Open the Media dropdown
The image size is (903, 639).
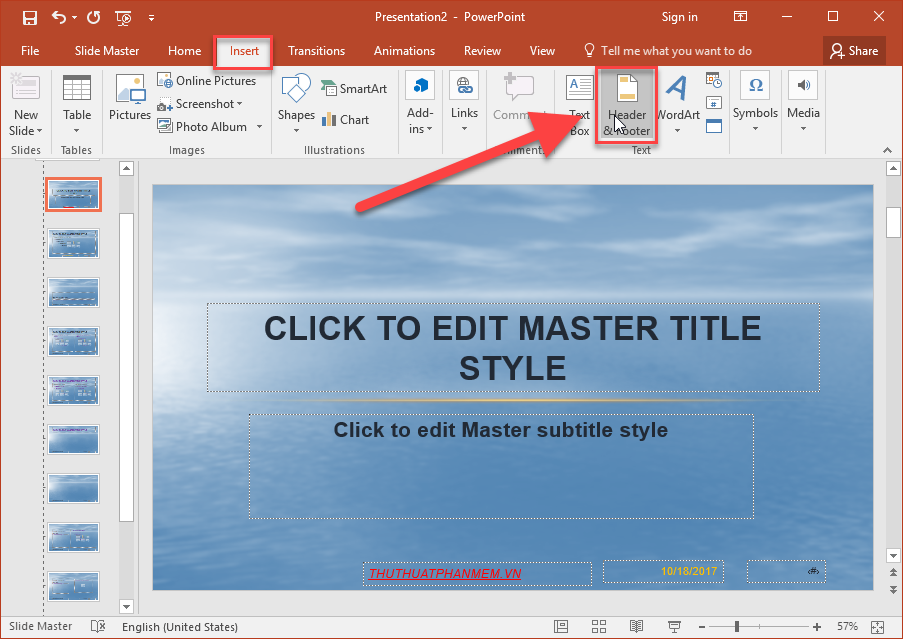(x=803, y=102)
